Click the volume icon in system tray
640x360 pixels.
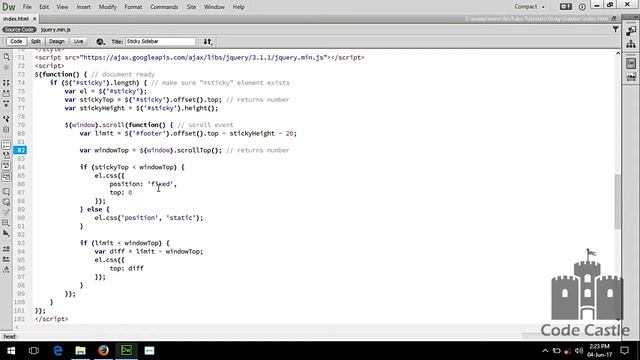[x=578, y=351]
